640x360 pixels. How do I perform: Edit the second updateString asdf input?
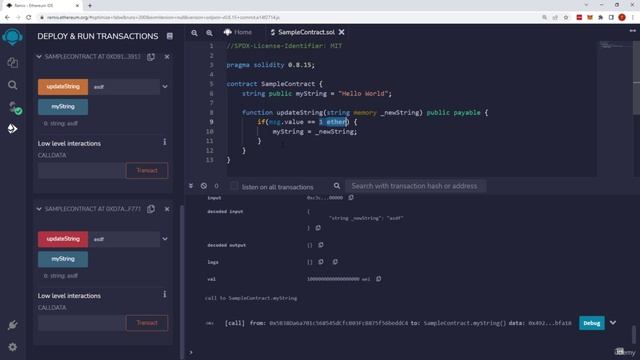click(124, 239)
